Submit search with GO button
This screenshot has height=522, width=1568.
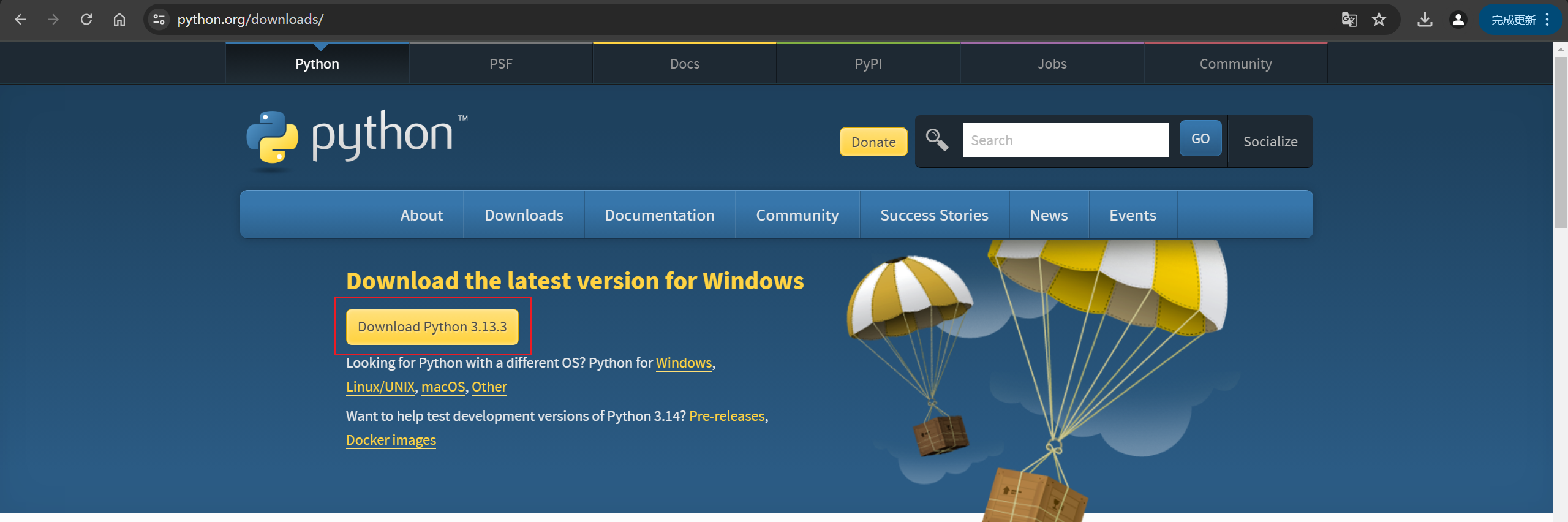[1200, 138]
